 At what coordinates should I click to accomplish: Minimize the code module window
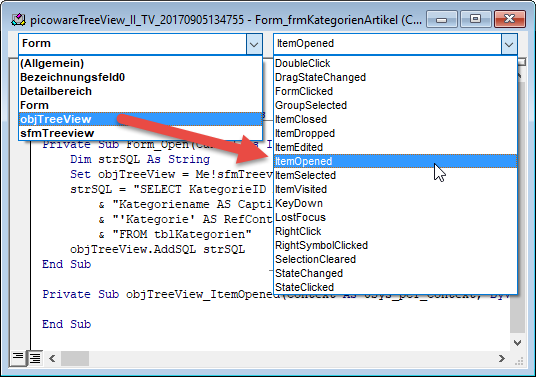coord(442,19)
